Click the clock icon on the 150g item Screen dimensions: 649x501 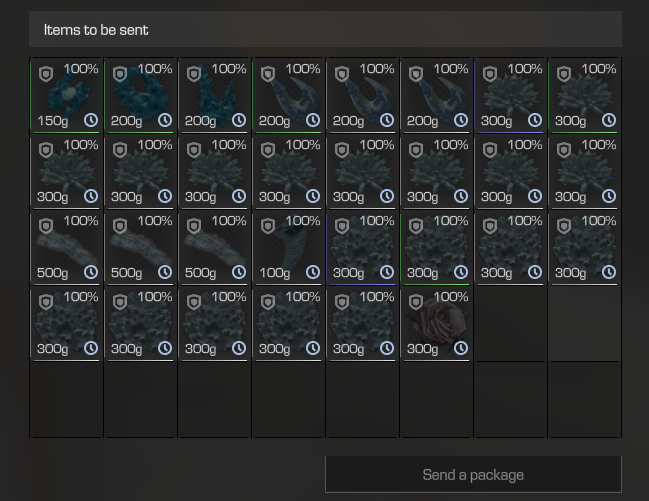pyautogui.click(x=91, y=120)
